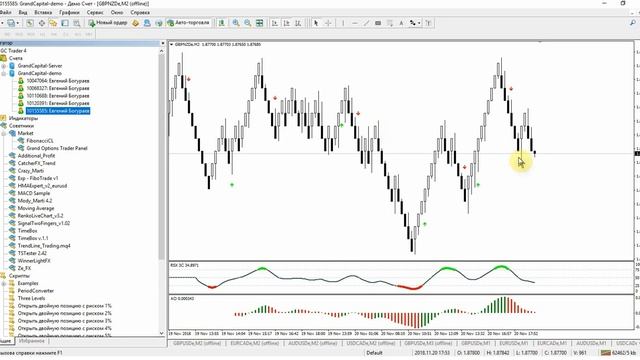640x360 pixels.
Task: Click the Zoom Out magnifier icon
Action: 247,23
